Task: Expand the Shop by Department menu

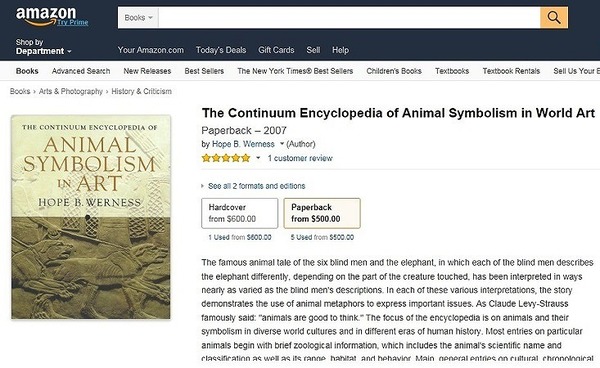Action: point(43,47)
